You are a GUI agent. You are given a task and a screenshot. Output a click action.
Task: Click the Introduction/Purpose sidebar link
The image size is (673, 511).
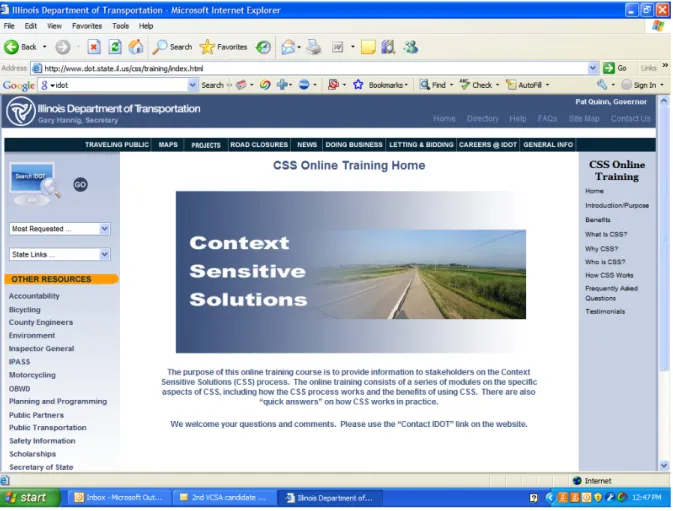click(x=617, y=206)
